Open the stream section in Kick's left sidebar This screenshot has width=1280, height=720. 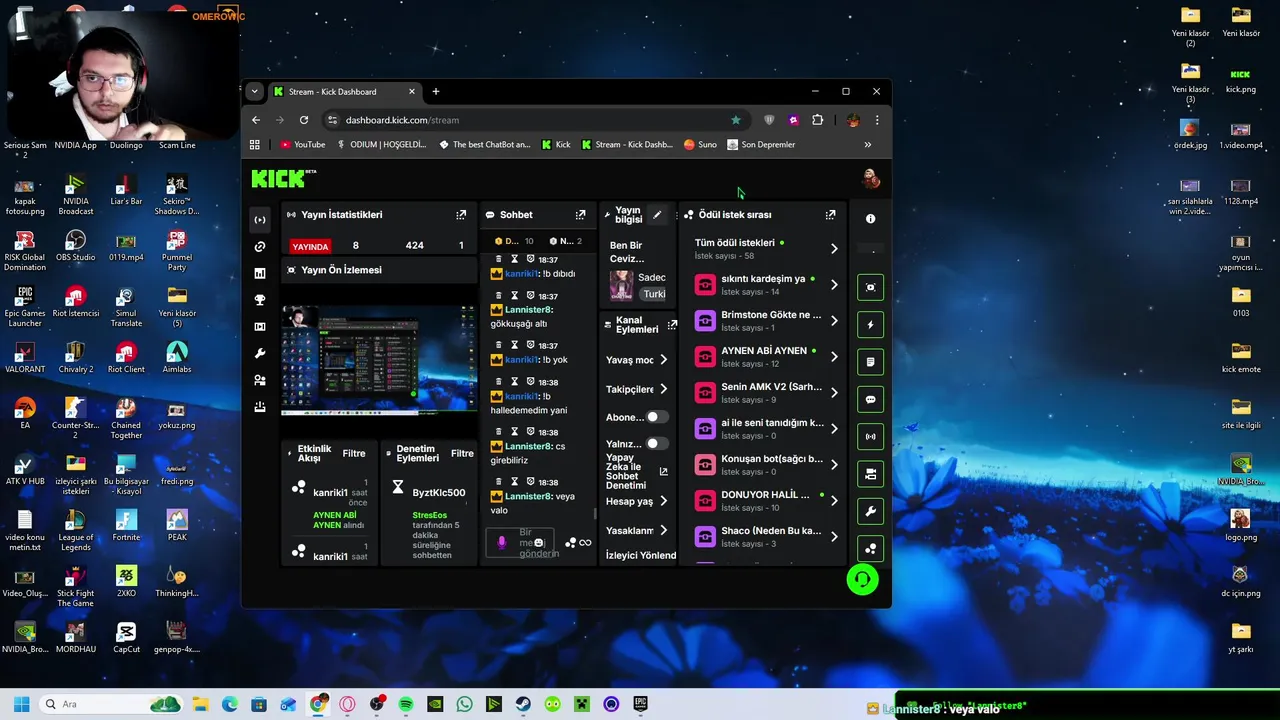coord(260,220)
